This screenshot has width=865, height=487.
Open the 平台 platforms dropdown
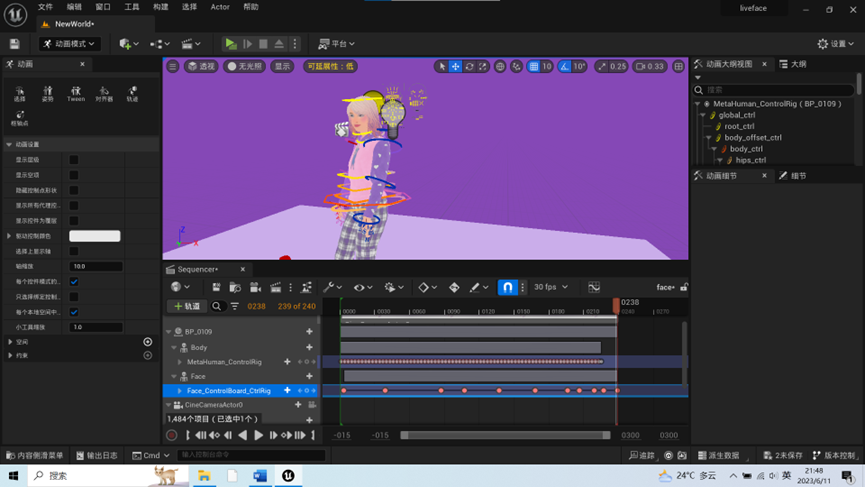click(x=337, y=44)
